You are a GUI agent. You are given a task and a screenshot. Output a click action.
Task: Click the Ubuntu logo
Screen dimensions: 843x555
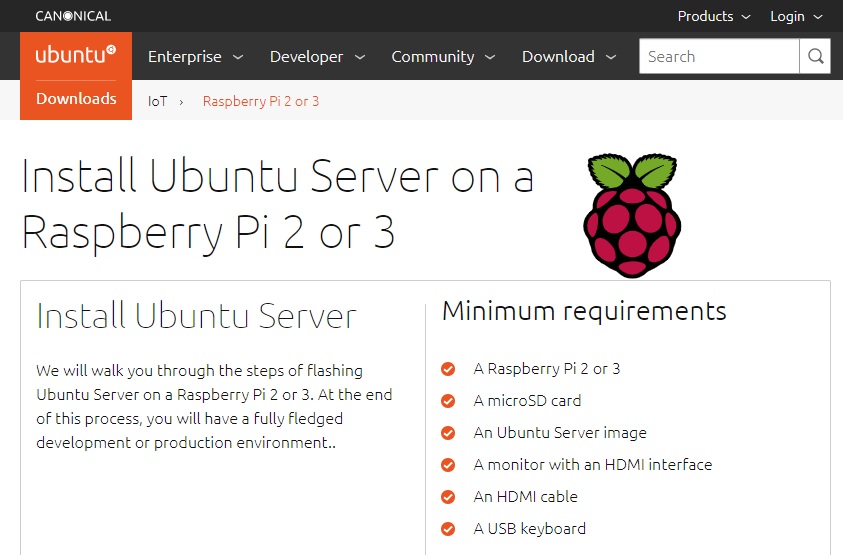coord(76,55)
